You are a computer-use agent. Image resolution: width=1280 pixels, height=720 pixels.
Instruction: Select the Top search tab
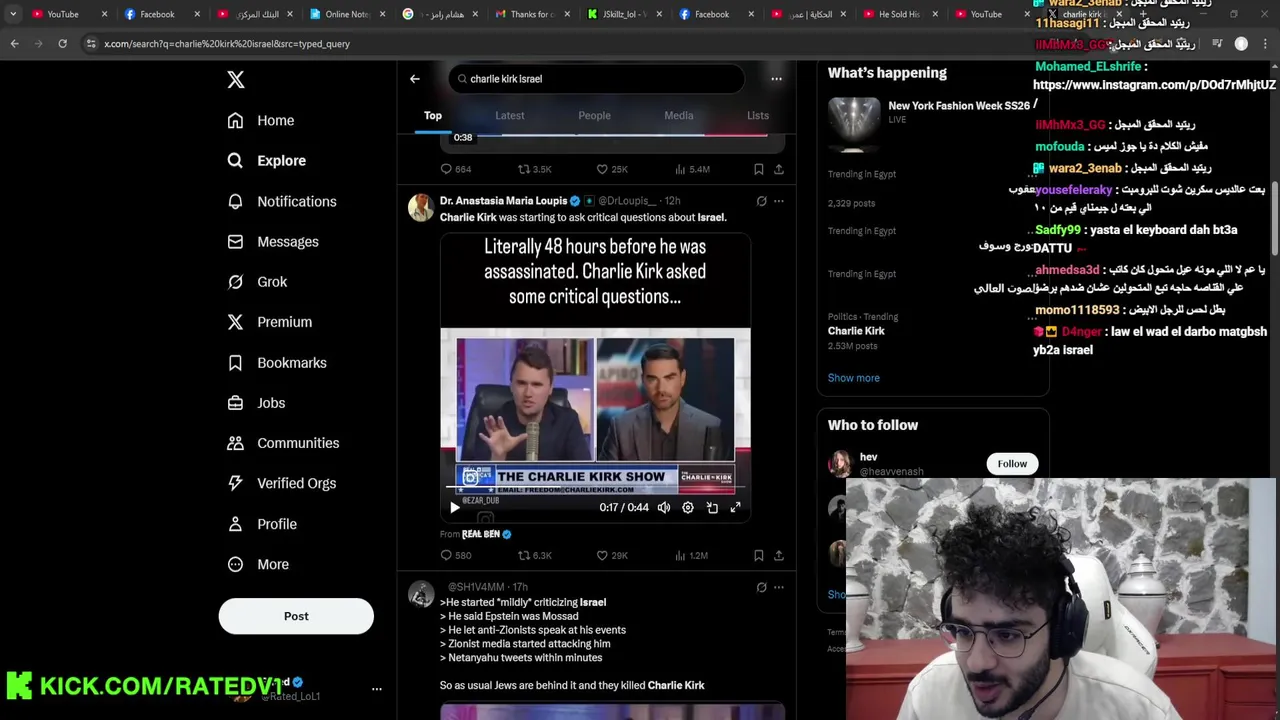[433, 116]
